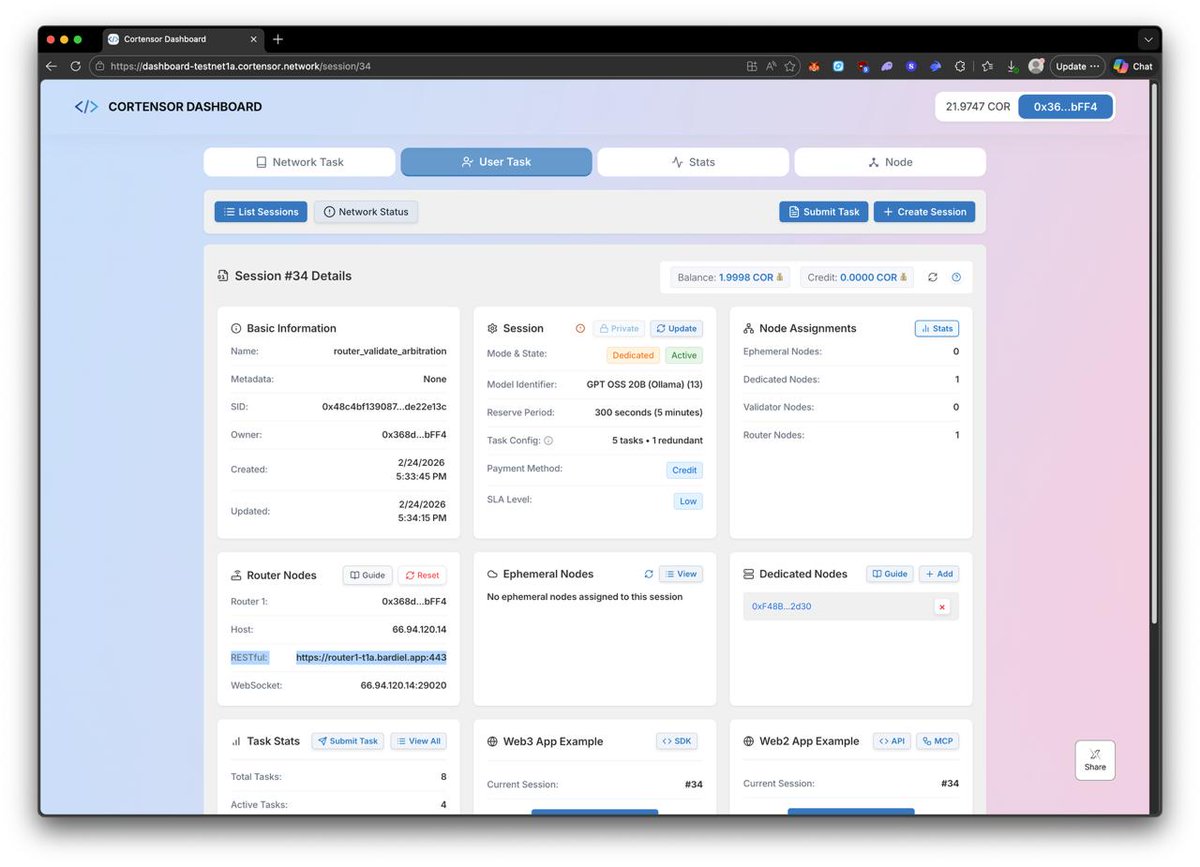Image resolution: width=1200 pixels, height=867 pixels.
Task: Click the RESTful URL https://router1-t1a.bardiel.app:443
Action: 371,658
